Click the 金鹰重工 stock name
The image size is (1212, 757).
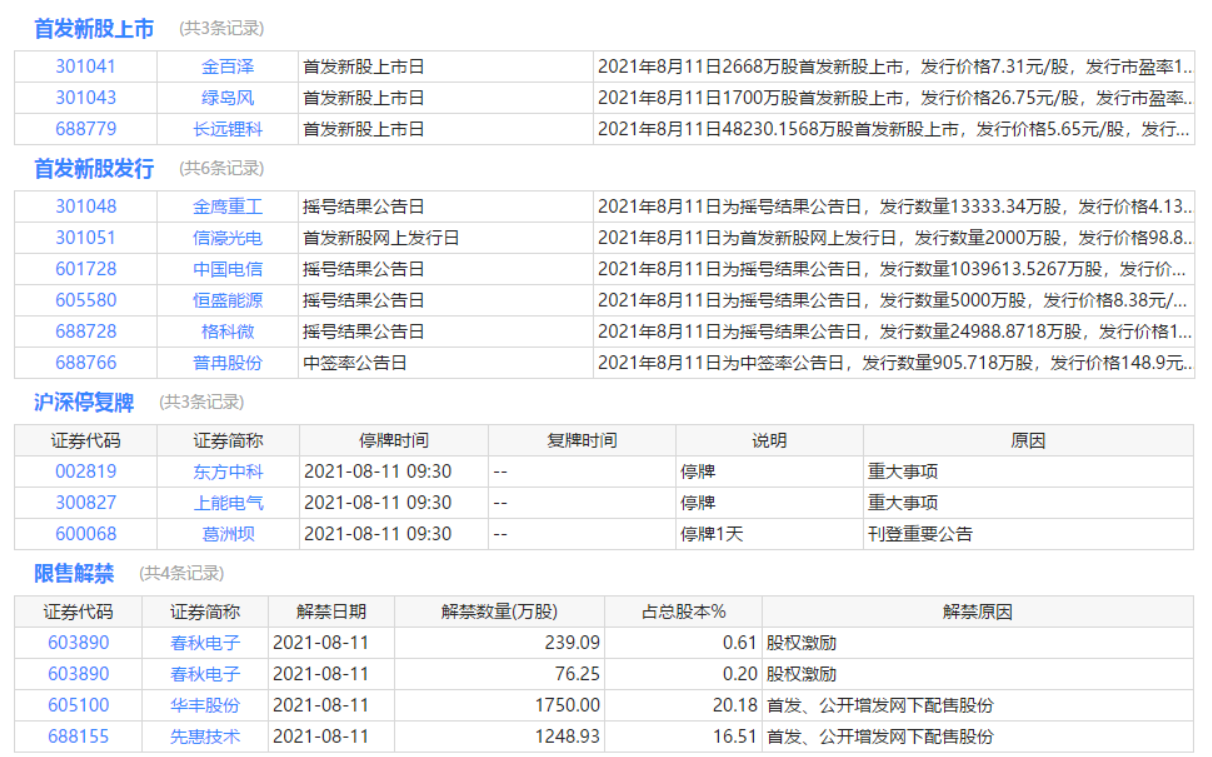[x=227, y=207]
